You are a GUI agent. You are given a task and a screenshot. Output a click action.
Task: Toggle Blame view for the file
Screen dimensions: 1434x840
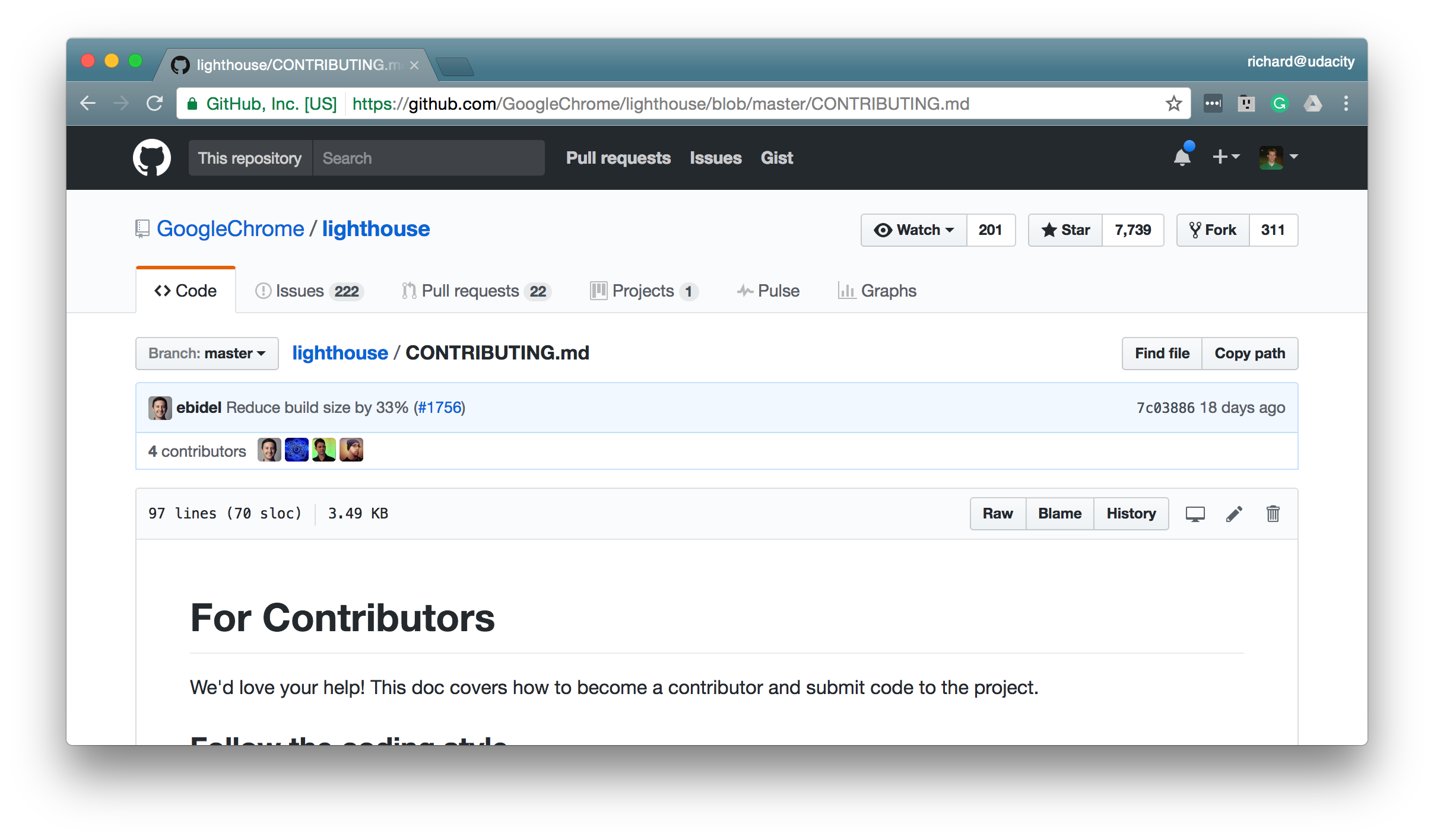[x=1059, y=514]
